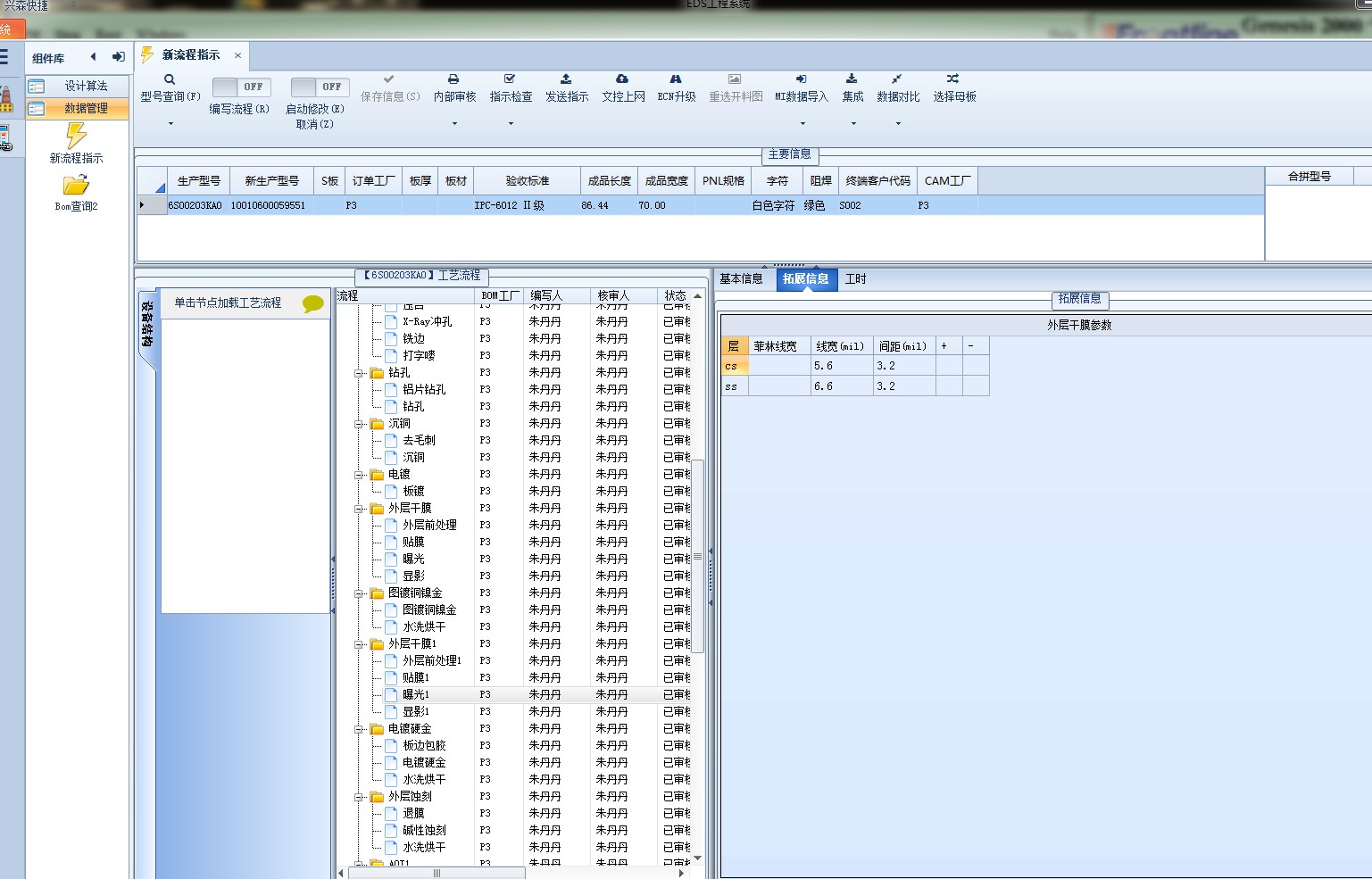Open dropdown arrow under 型号查询
Screen dimensions: 1372x879
click(x=170, y=124)
